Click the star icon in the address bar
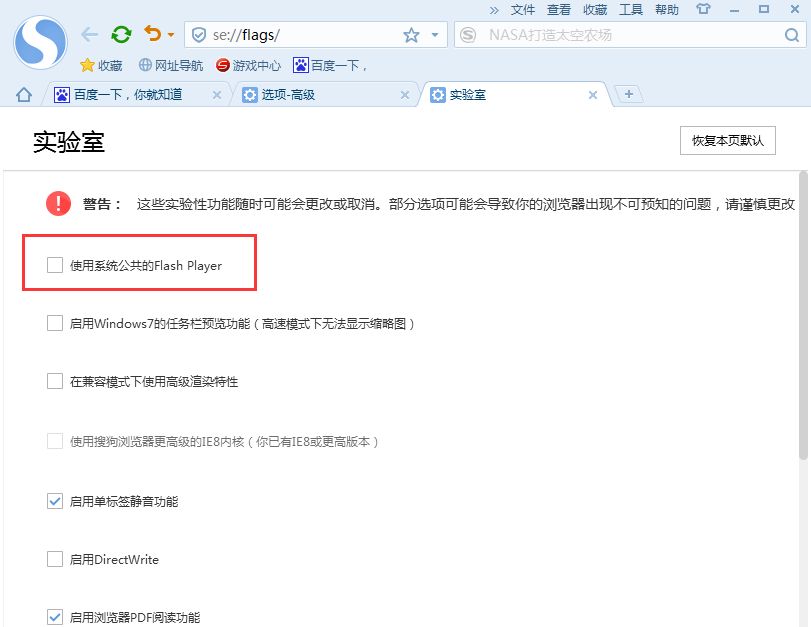This screenshot has height=627, width=811. click(x=410, y=33)
